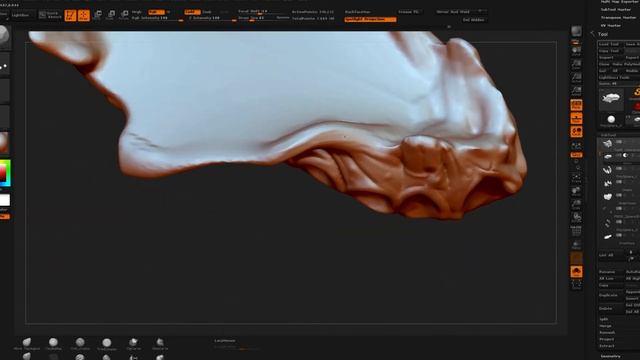
Task: Open UV Master plugin
Action: (x=611, y=26)
